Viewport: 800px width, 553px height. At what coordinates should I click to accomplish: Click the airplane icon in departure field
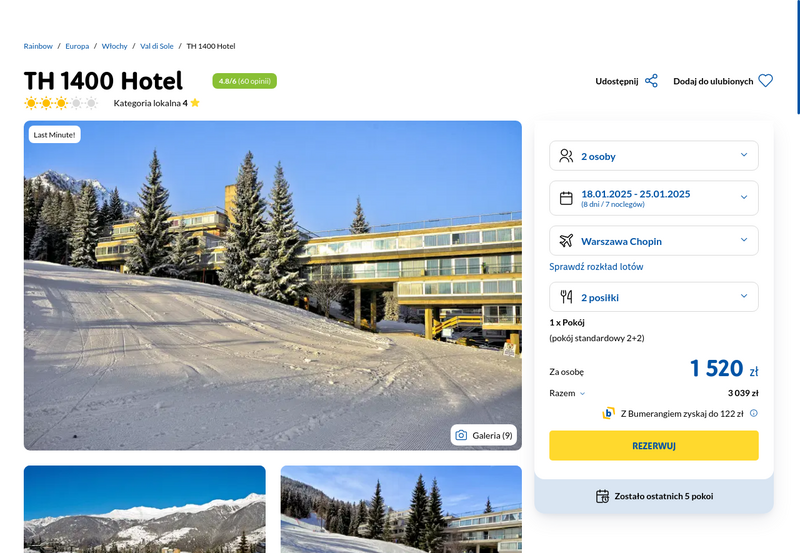[x=566, y=241]
